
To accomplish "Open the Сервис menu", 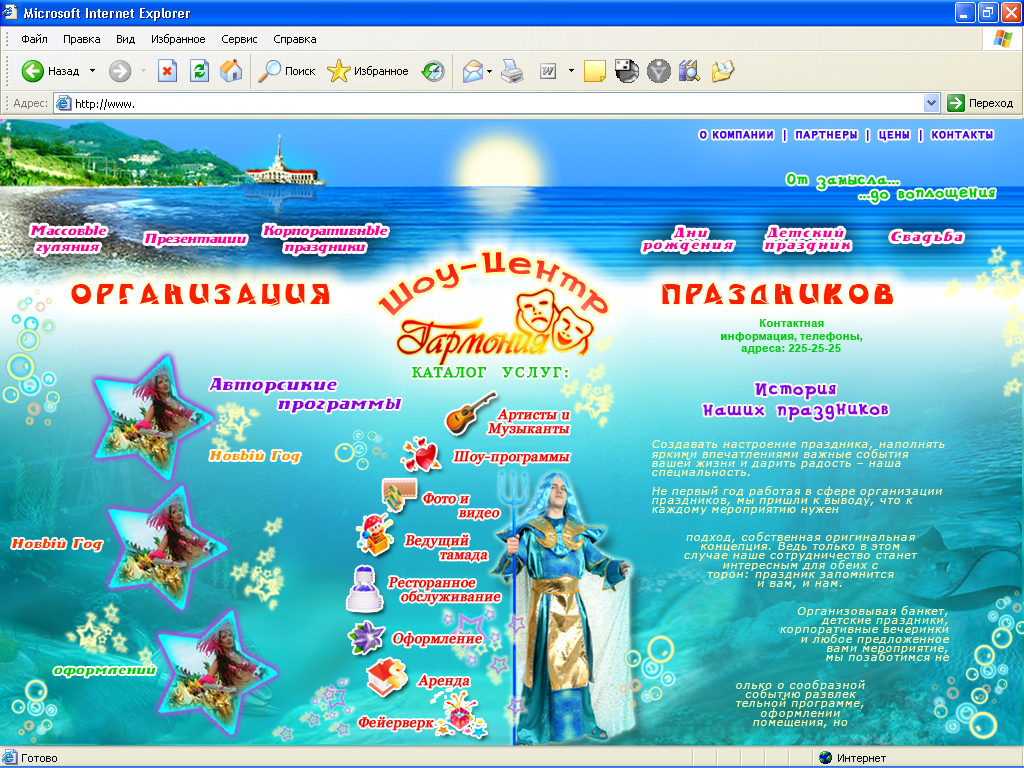I will coord(239,39).
